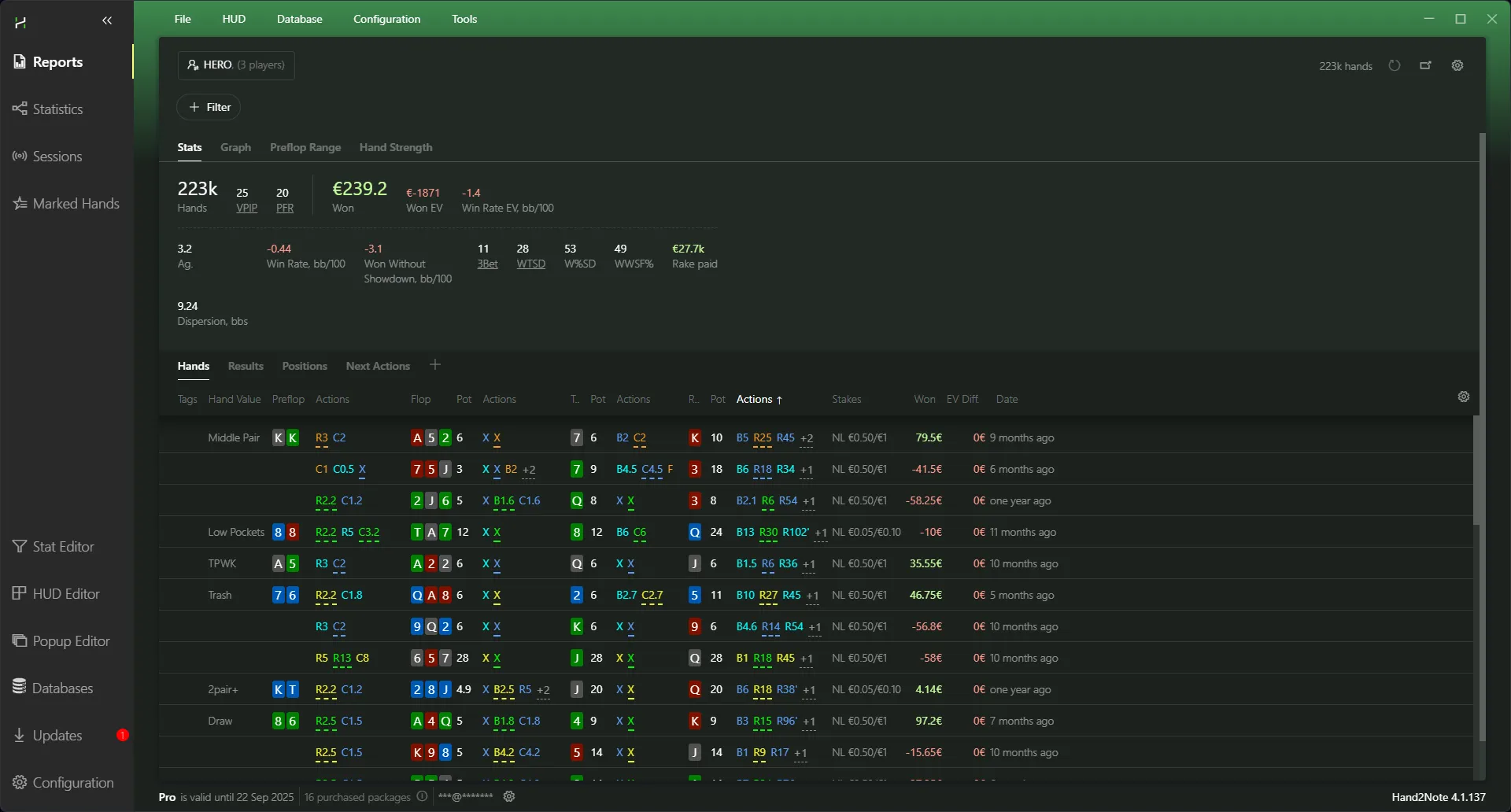Switch to the Preflop Range tab

(x=305, y=148)
